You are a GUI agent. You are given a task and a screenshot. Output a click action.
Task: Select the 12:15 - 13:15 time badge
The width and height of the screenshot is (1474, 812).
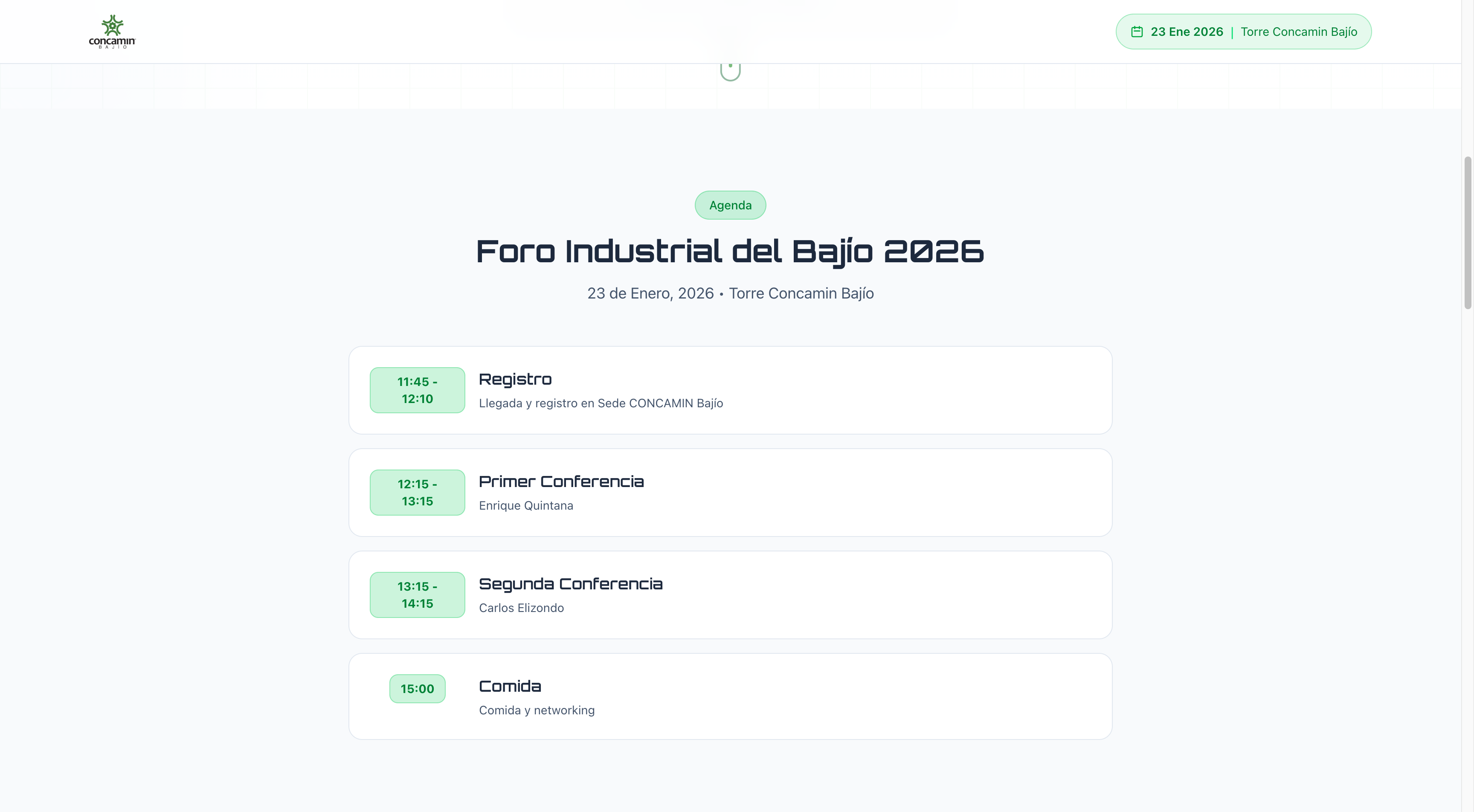(x=417, y=493)
